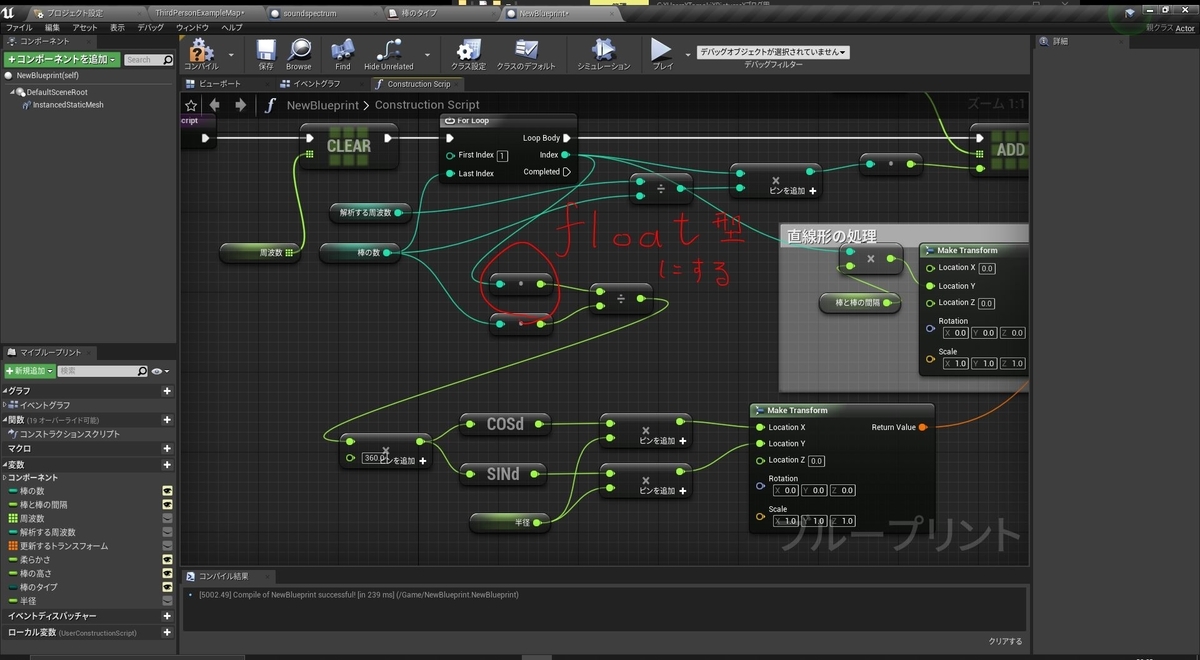Toggle the eye visibility for 棒の数 variable
The height and width of the screenshot is (660, 1200).
167,490
